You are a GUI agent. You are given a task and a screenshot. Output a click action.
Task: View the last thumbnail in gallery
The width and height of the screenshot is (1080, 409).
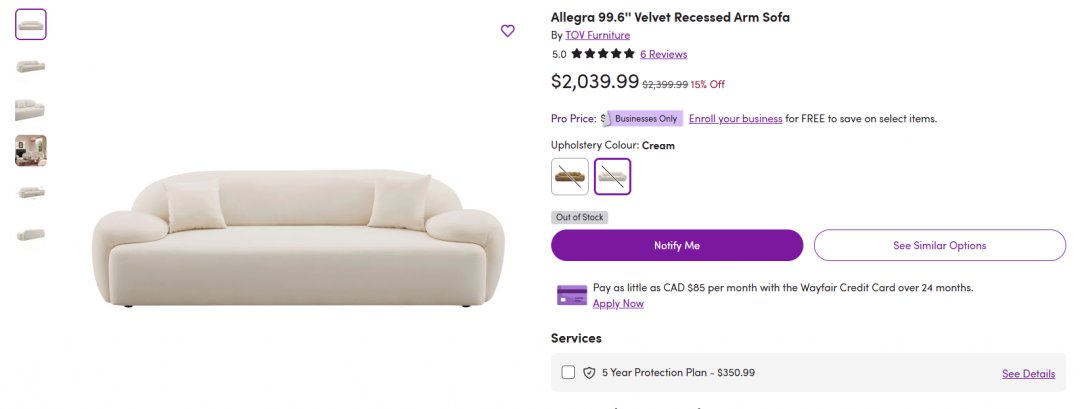(31, 234)
